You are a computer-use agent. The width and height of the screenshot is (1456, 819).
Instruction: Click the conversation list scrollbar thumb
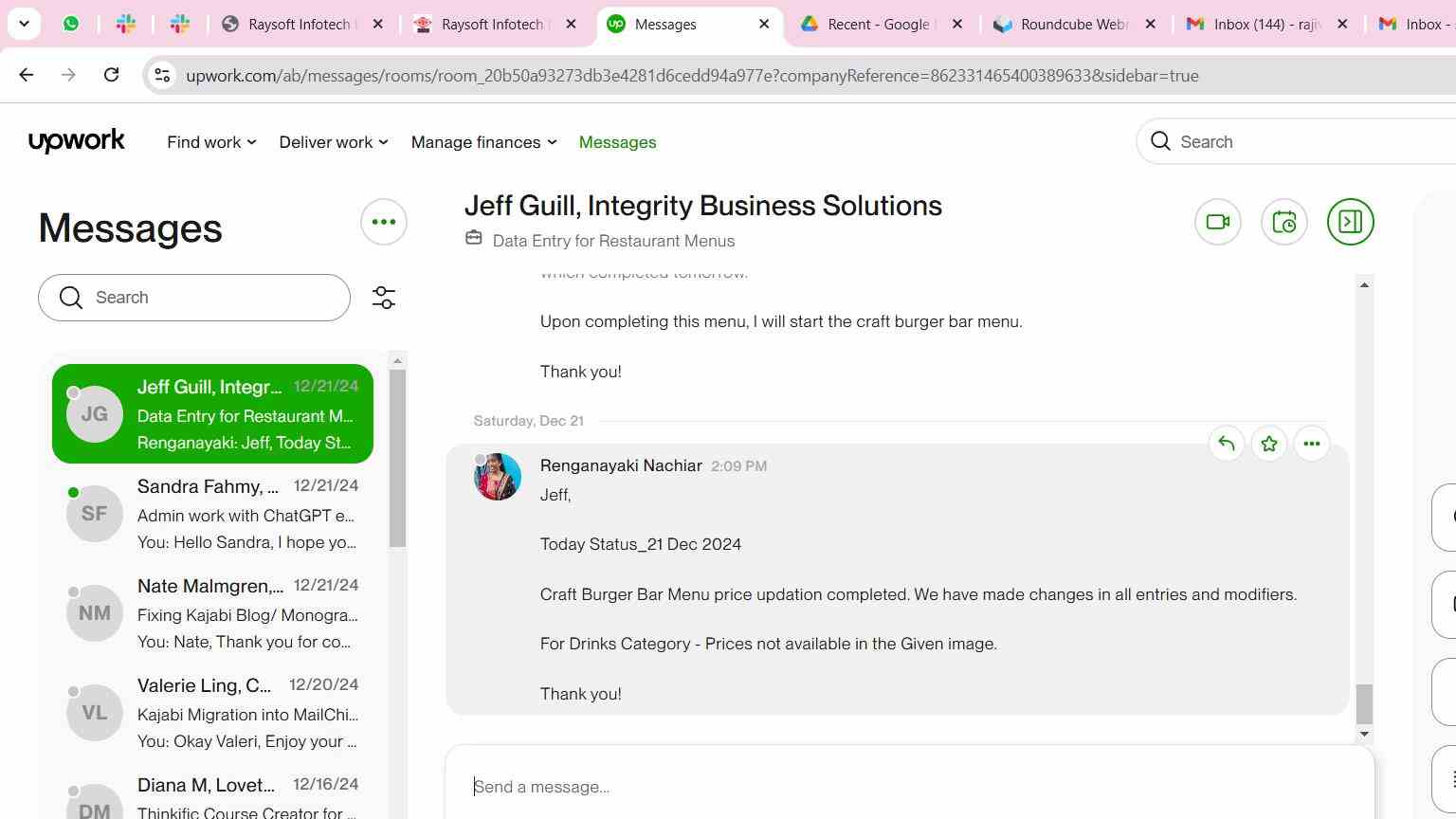point(397,458)
